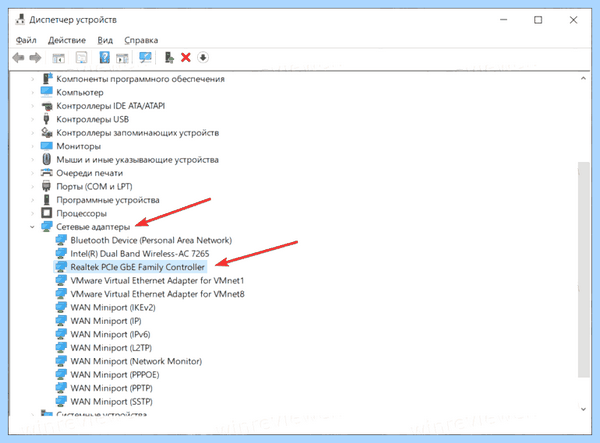Collapse the Сетевые адаптеры category

pos(32,227)
